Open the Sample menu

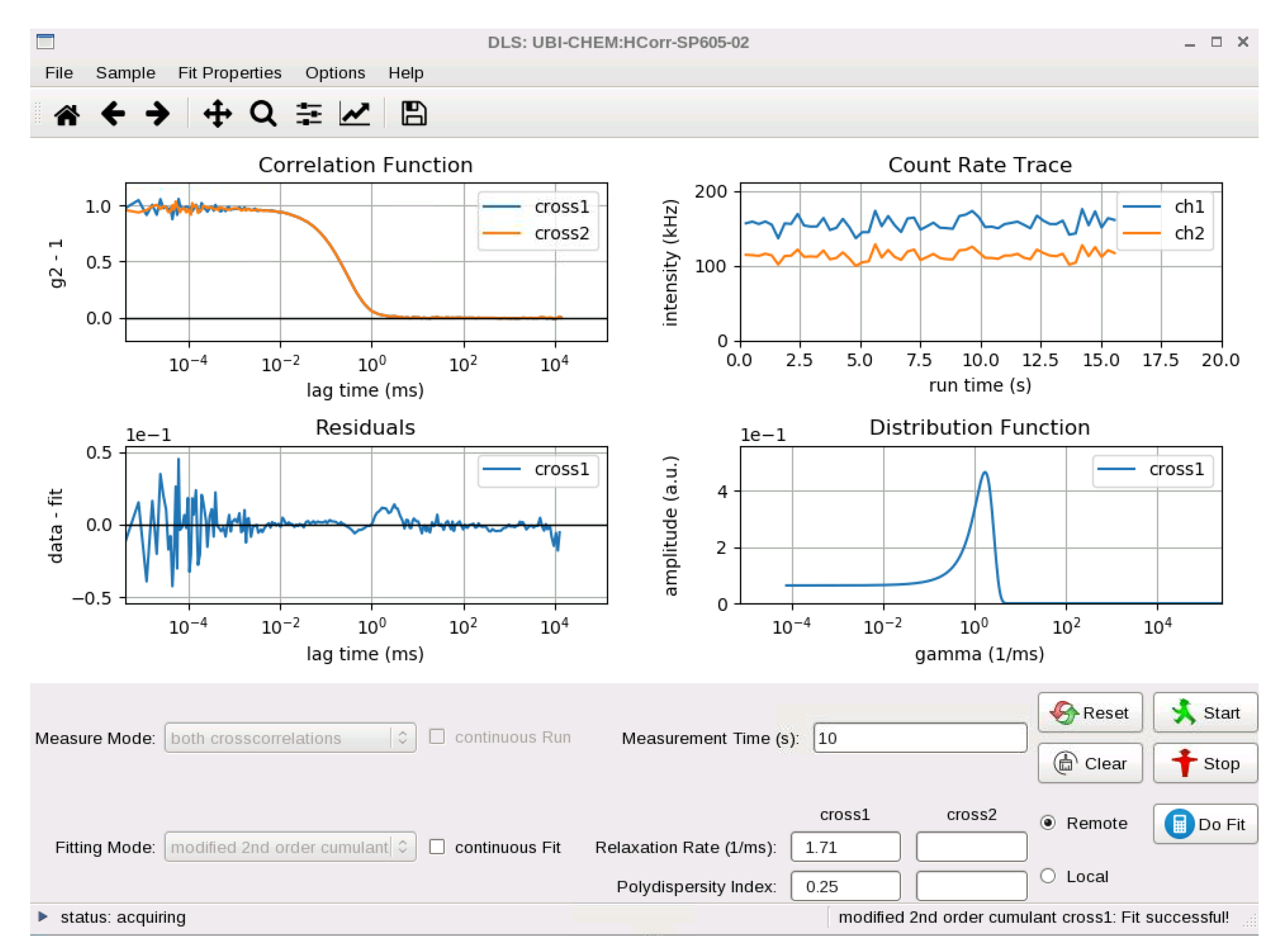(x=125, y=73)
